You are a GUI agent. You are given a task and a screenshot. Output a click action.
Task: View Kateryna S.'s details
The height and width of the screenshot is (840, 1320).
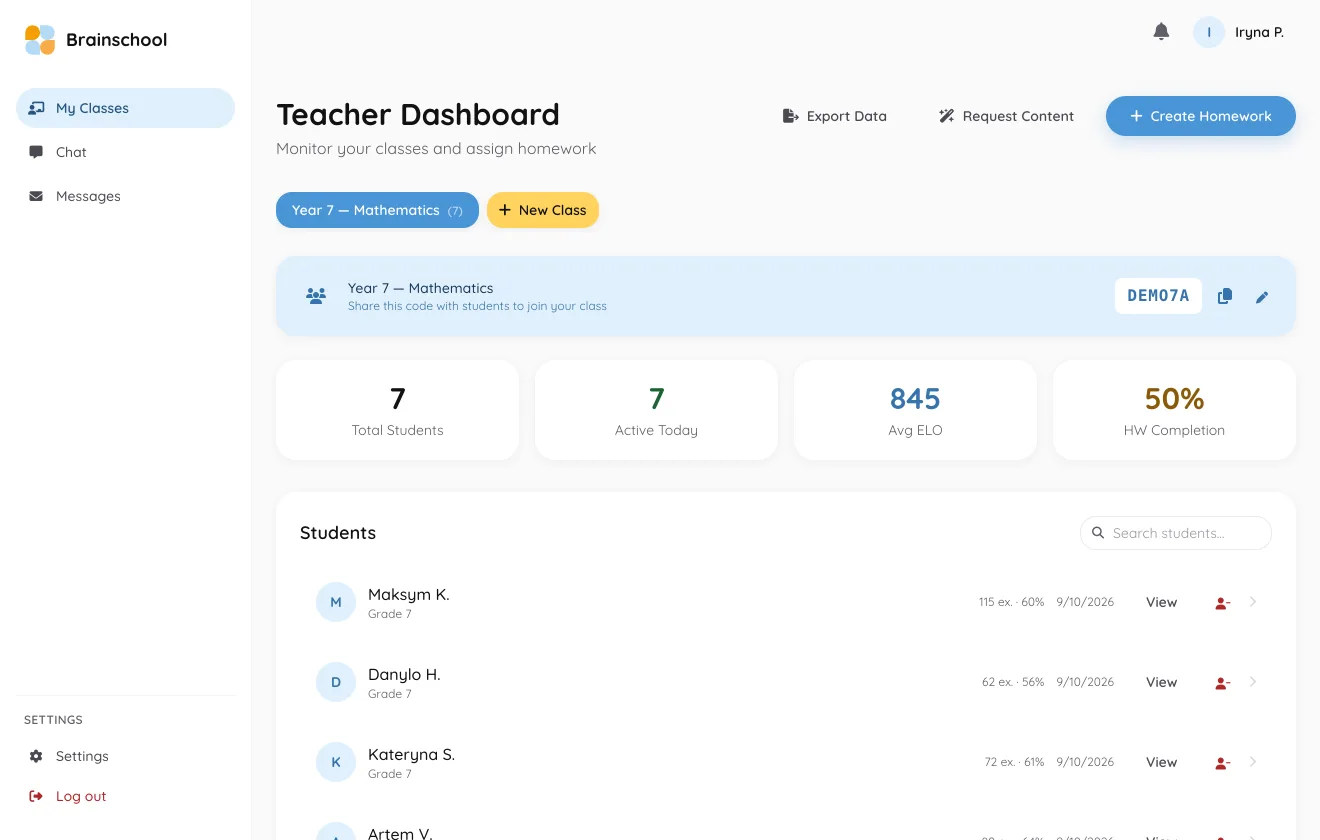(1161, 762)
